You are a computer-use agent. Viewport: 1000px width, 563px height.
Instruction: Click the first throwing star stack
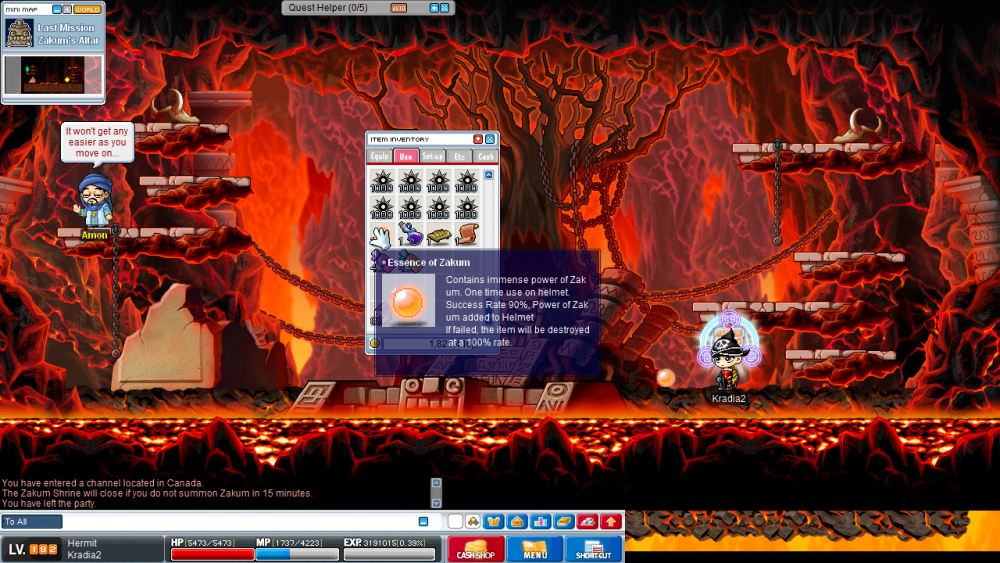tap(381, 182)
